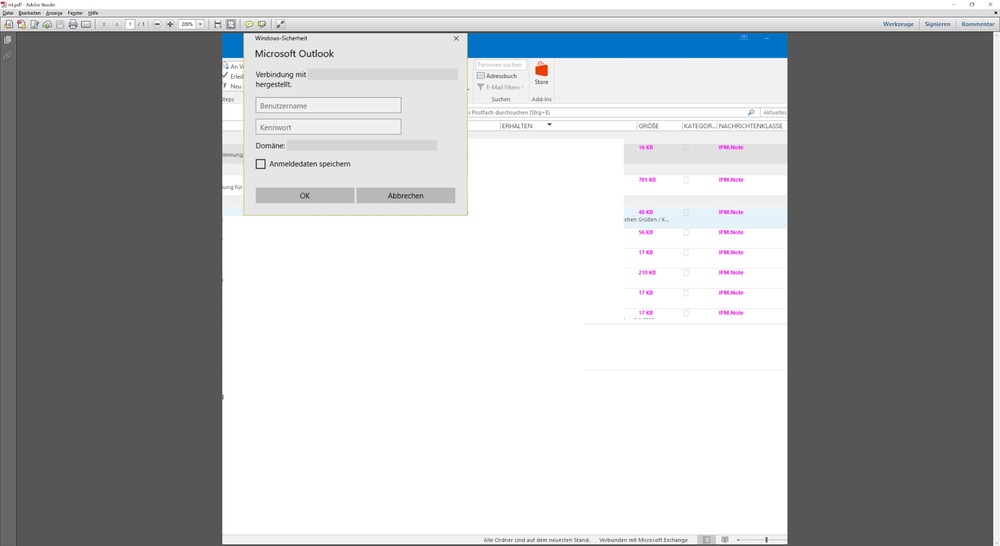The image size is (1000, 546).
Task: Click the Print icon in Reader toolbar
Action: pos(72,24)
